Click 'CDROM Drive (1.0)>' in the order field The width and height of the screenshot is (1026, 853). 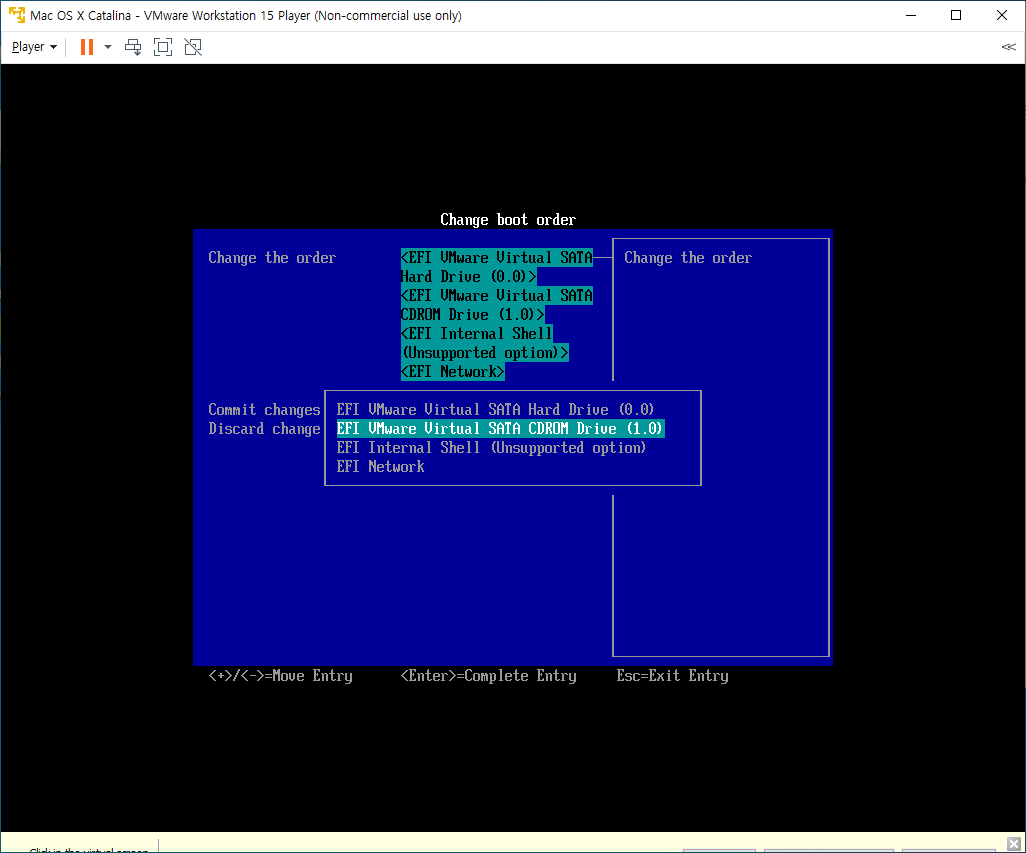tap(472, 315)
